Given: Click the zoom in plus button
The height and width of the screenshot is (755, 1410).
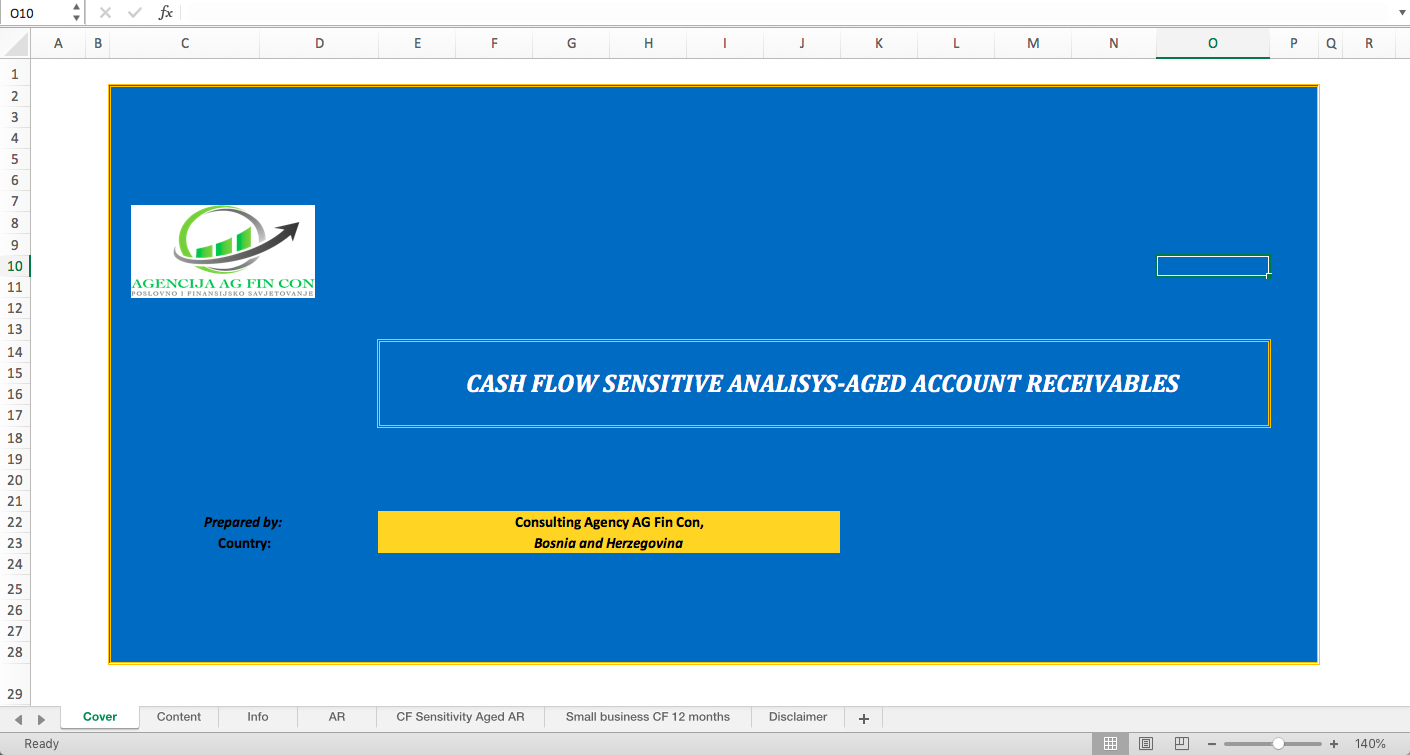Looking at the screenshot, I should pyautogui.click(x=1333, y=744).
